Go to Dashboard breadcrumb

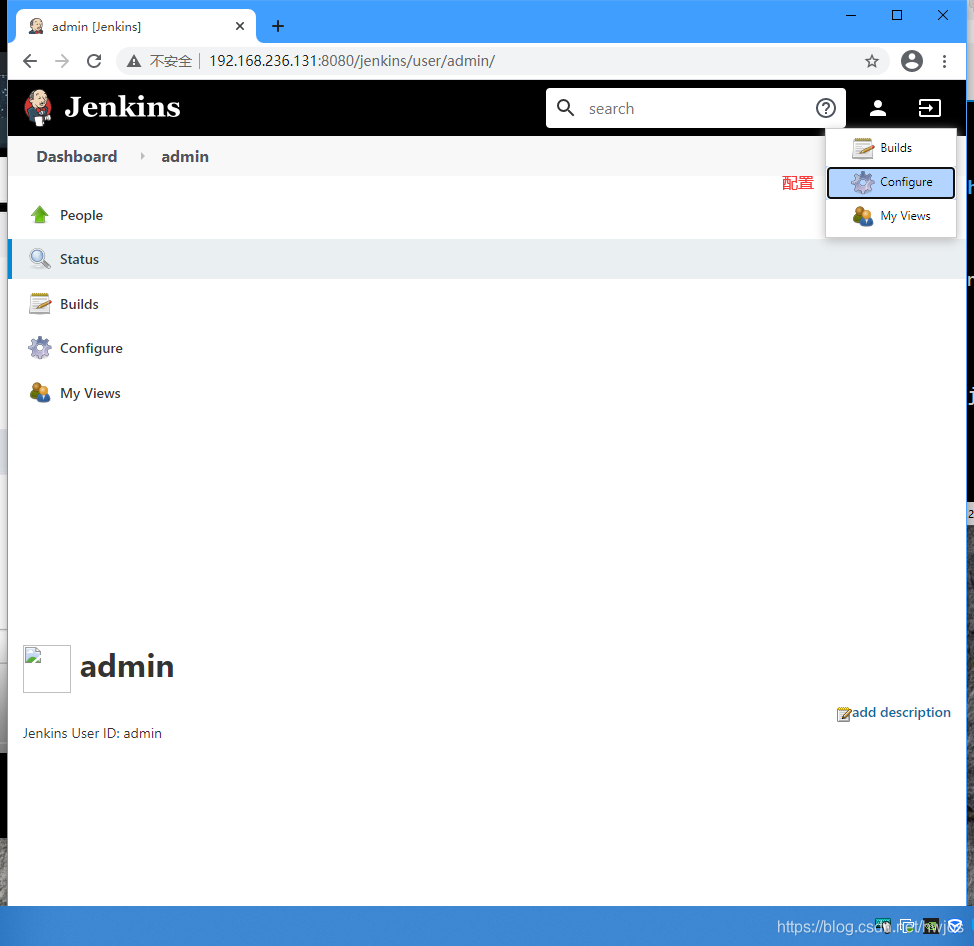coord(76,157)
